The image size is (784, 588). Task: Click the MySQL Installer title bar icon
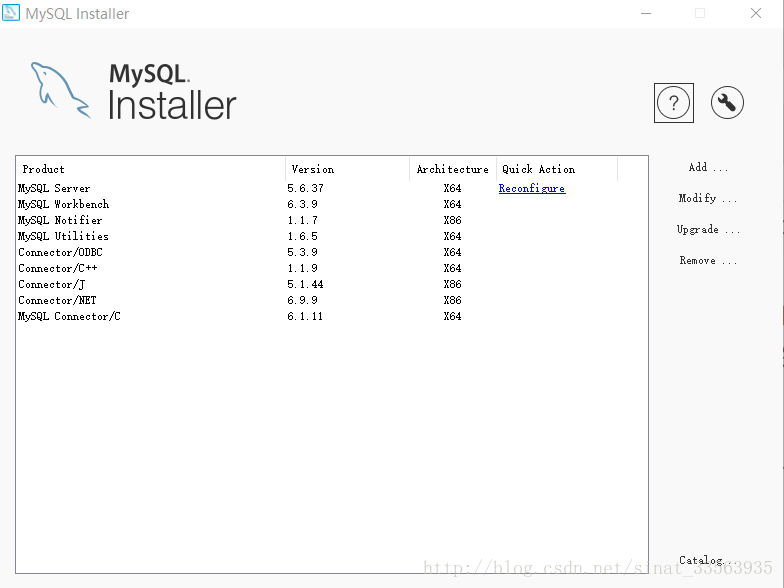click(x=11, y=12)
